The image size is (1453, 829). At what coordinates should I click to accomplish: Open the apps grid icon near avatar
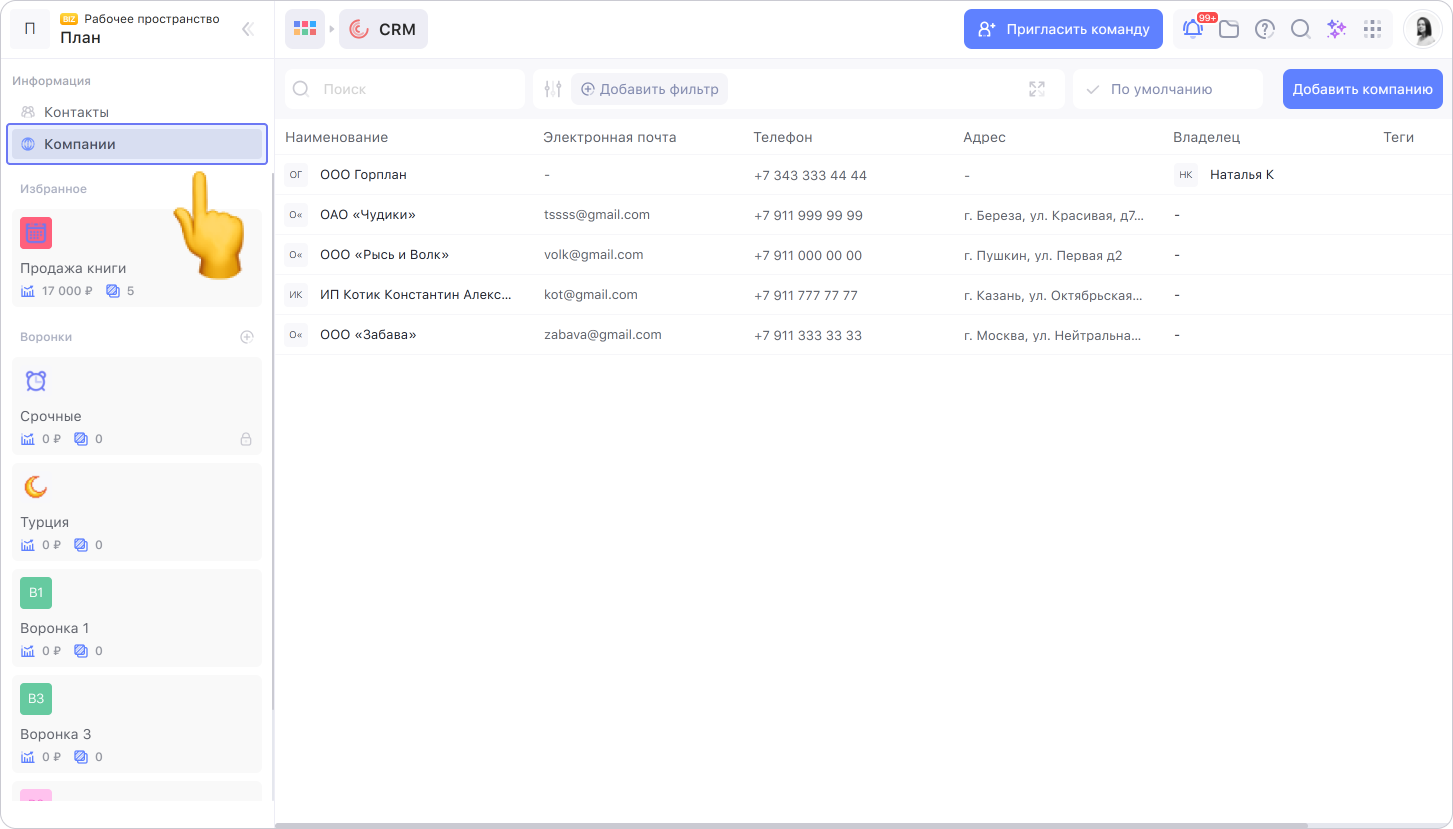click(x=1372, y=29)
